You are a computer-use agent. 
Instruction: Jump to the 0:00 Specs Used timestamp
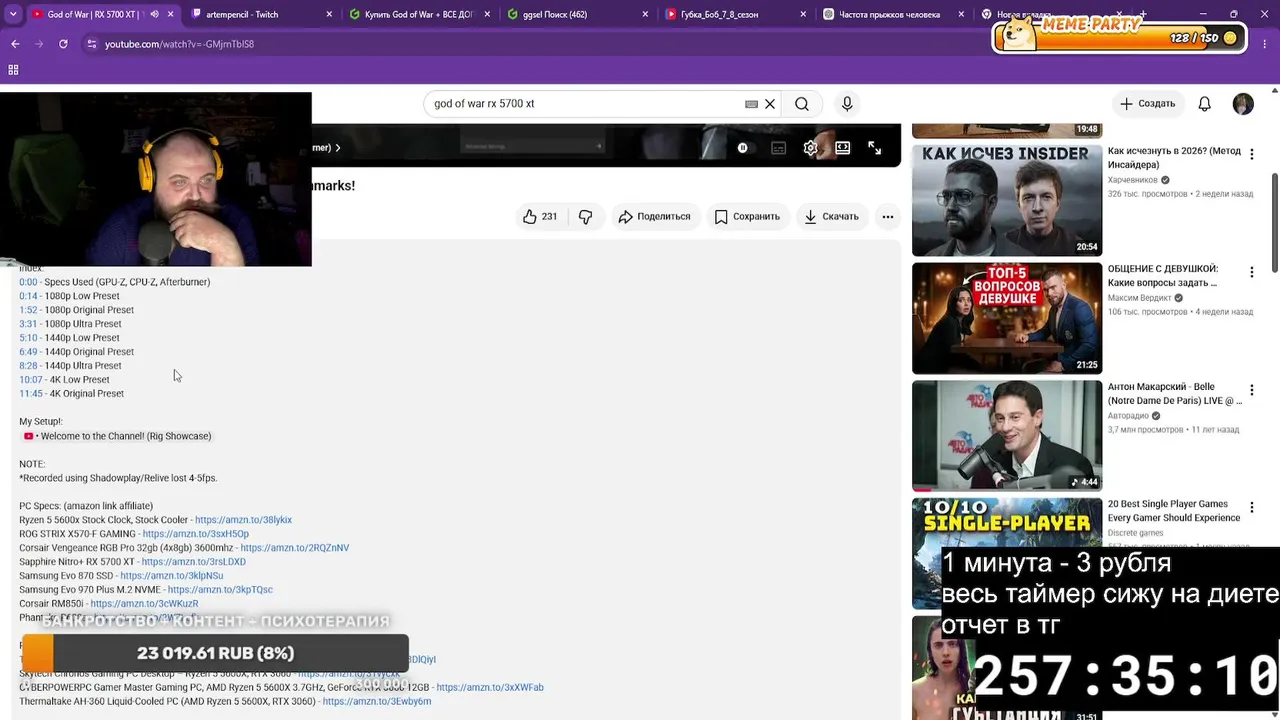tap(28, 282)
